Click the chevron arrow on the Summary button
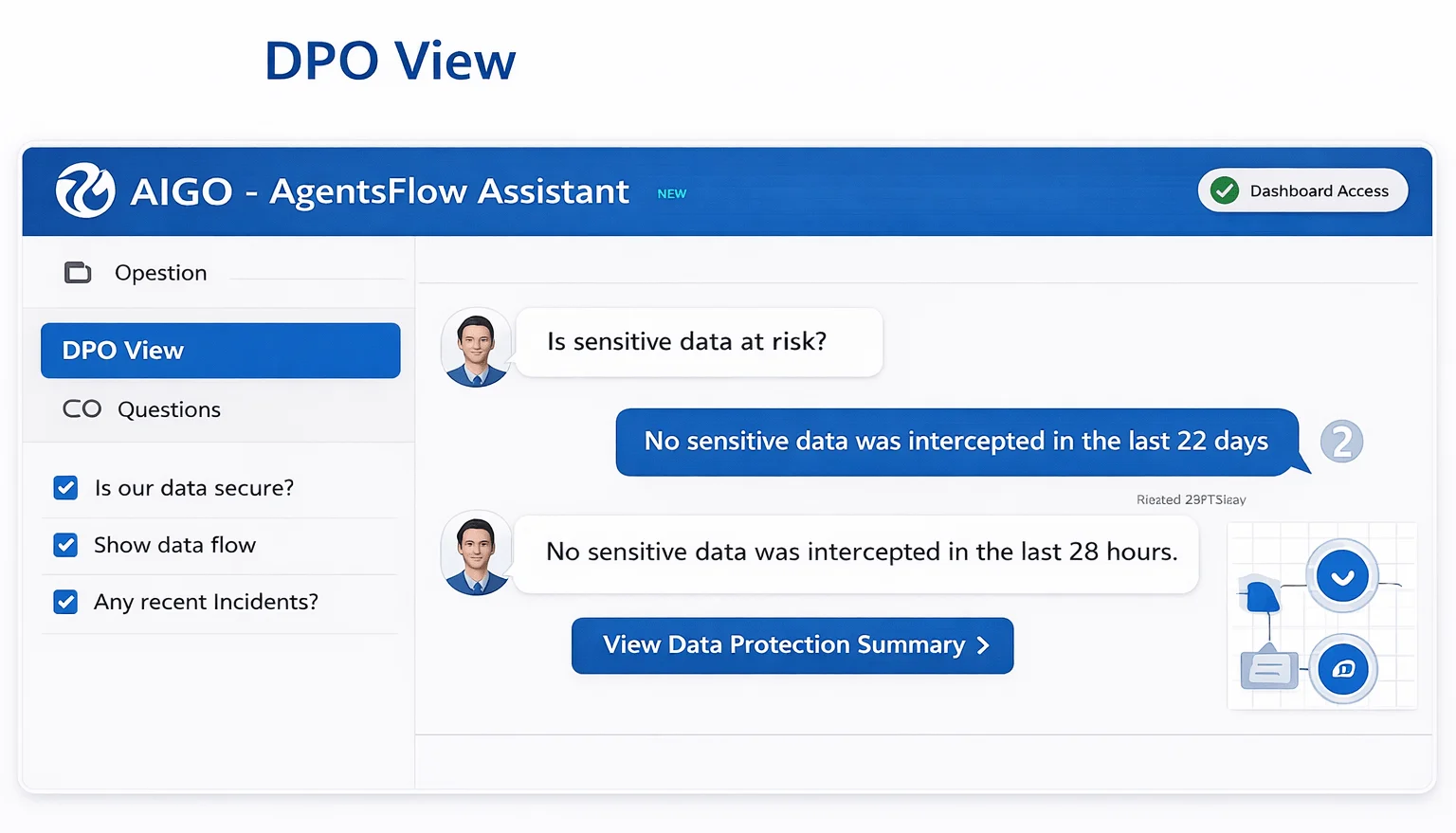Viewport: 1456px width, 833px height. coord(983,645)
